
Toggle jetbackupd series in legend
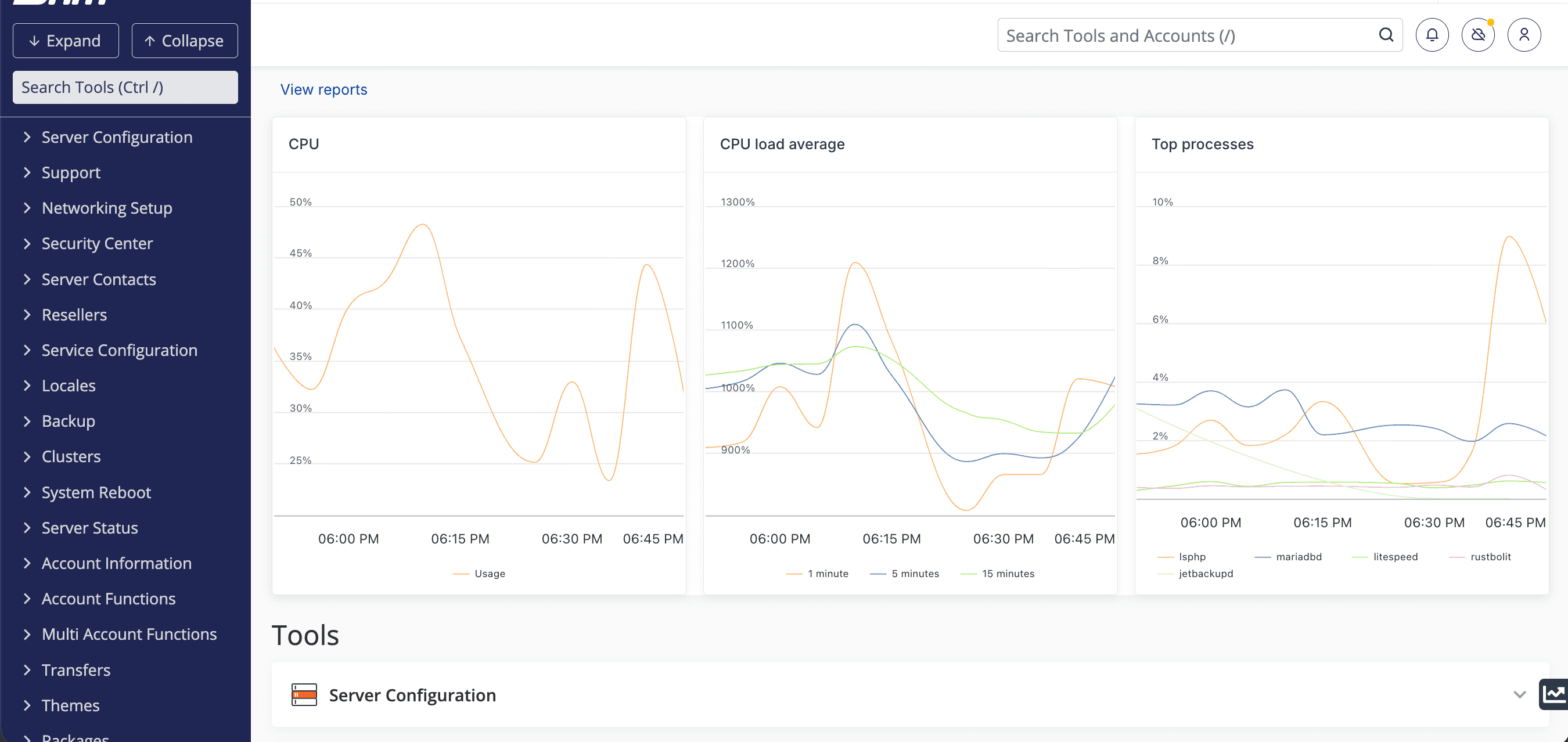(1196, 574)
